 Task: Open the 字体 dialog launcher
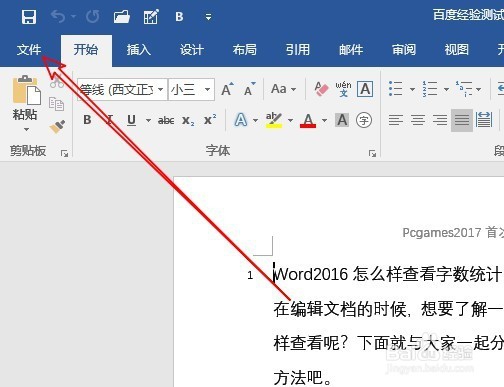coord(372,153)
